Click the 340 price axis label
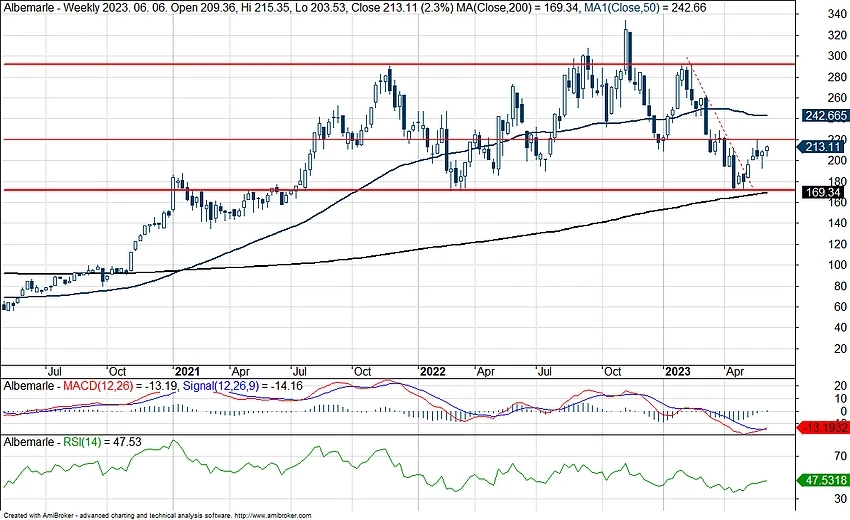Image resolution: width=850 pixels, height=520 pixels. (x=837, y=15)
